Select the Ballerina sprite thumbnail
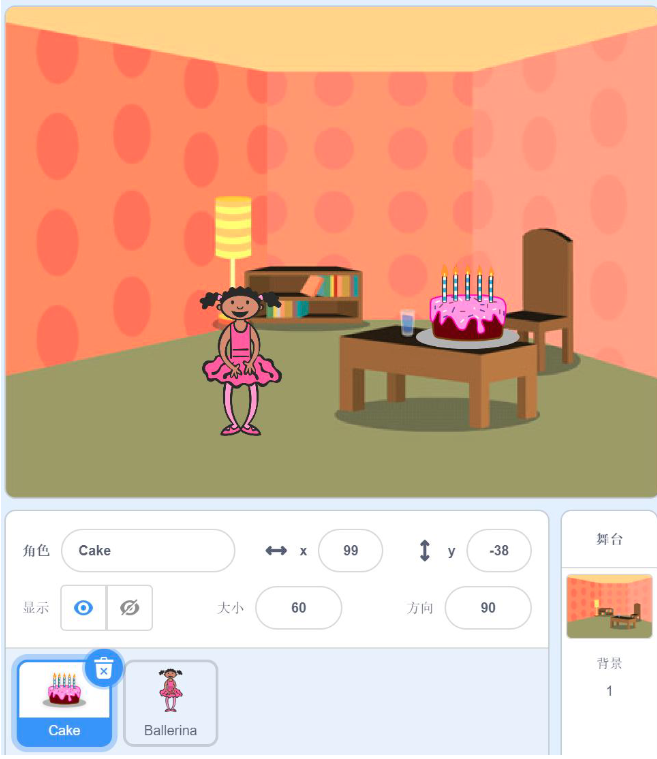Viewport: 657px width, 759px height. (x=170, y=703)
